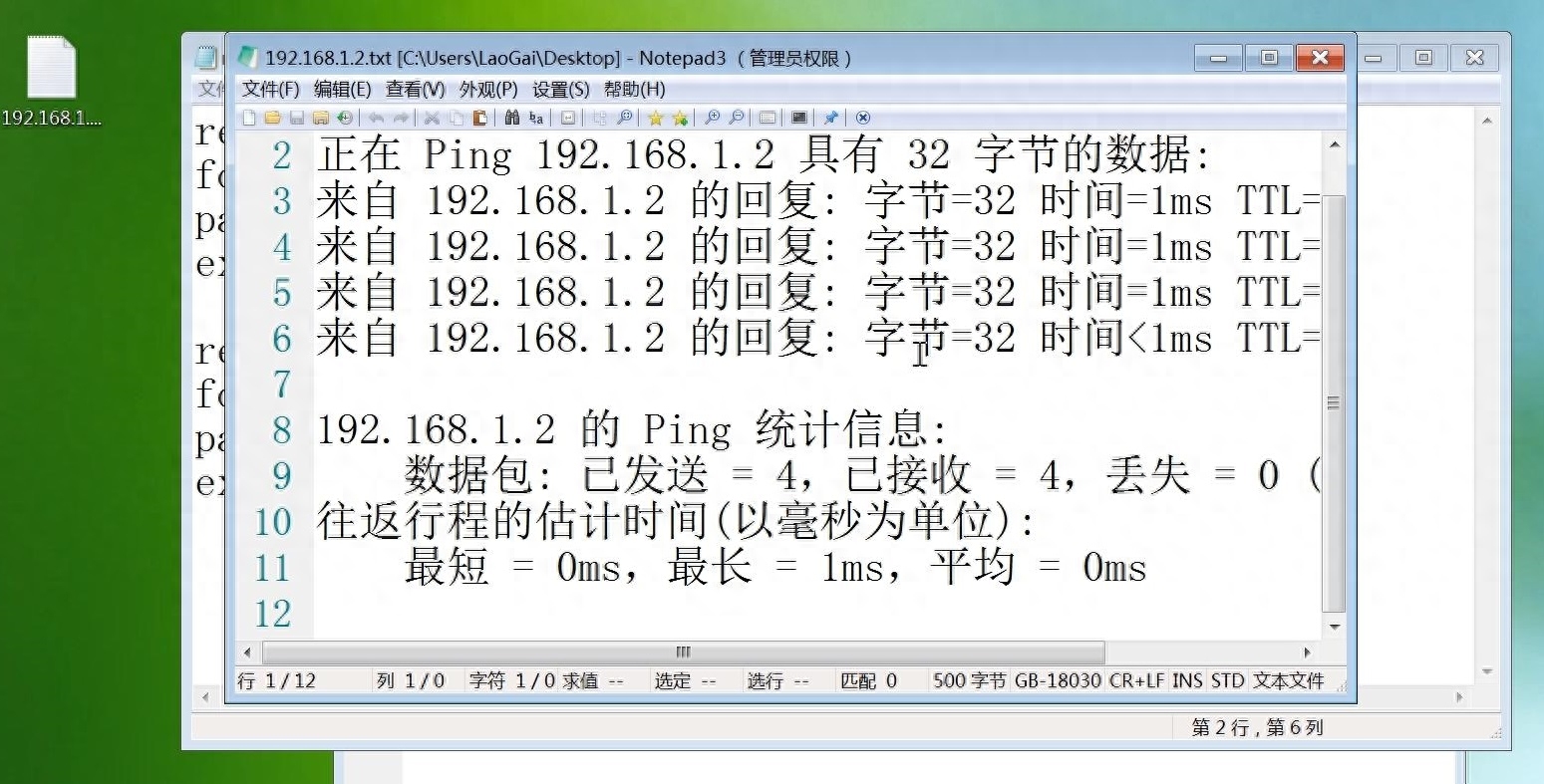Click the 500 字节 status bar entry
The height and width of the screenshot is (784, 1544).
click(969, 680)
